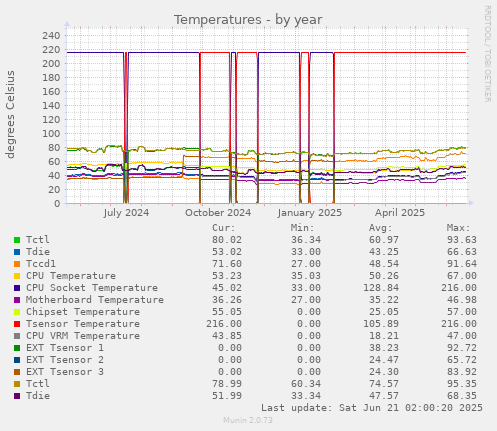Click the Cur: column header
Image resolution: width=497 pixels, height=431 pixels.
(x=224, y=228)
